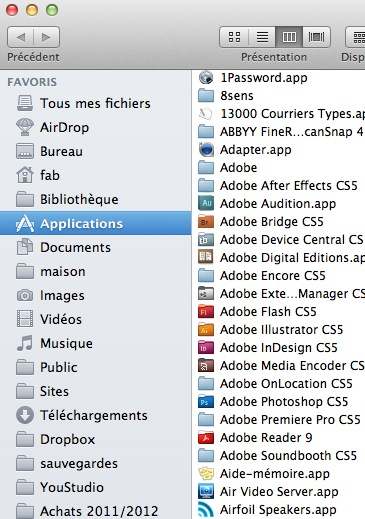Open the arrangement (Disposition) dropdown
Viewport: 365px width, 519px height.
coord(356,37)
